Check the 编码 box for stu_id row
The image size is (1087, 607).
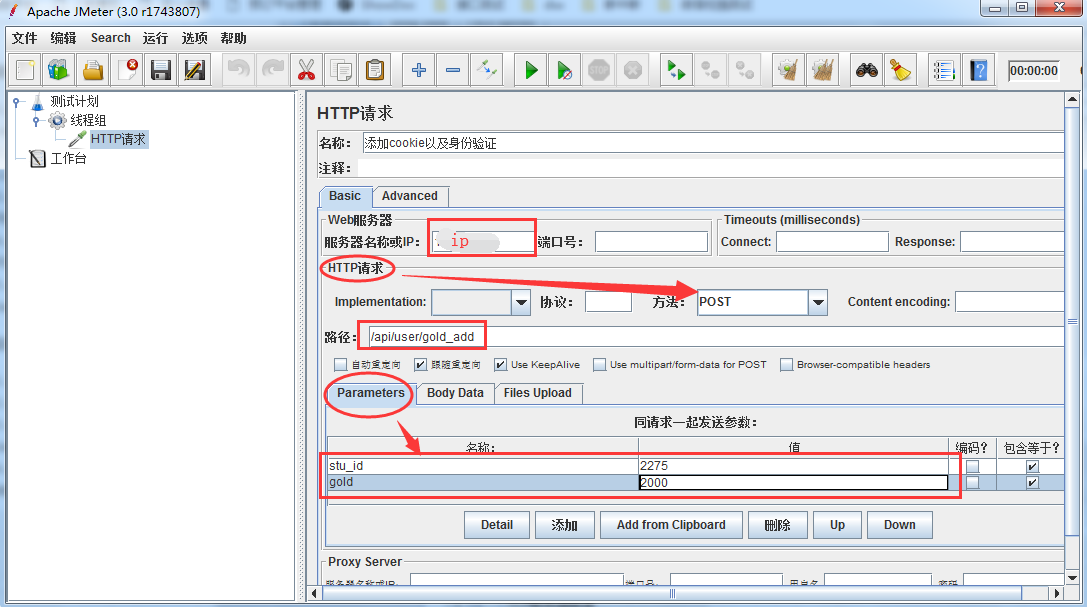[973, 466]
